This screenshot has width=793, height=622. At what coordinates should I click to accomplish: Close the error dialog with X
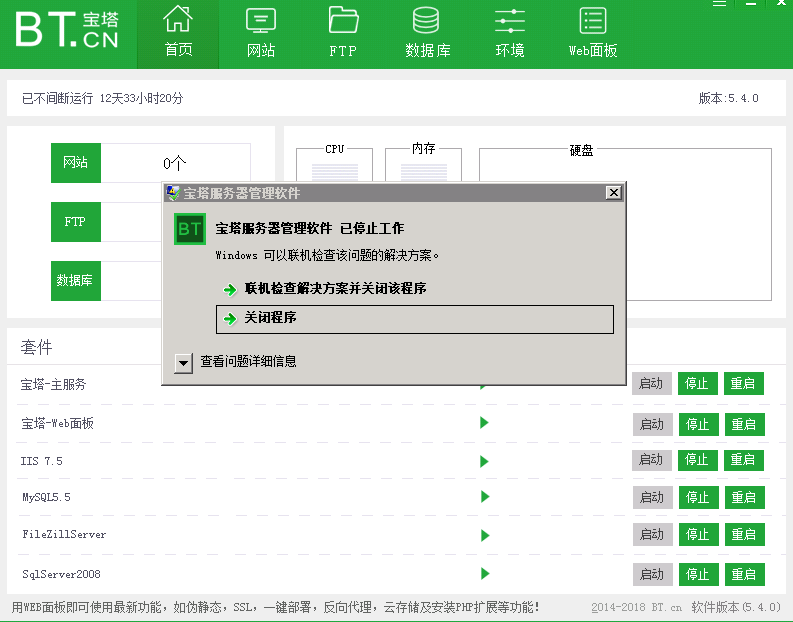613,193
